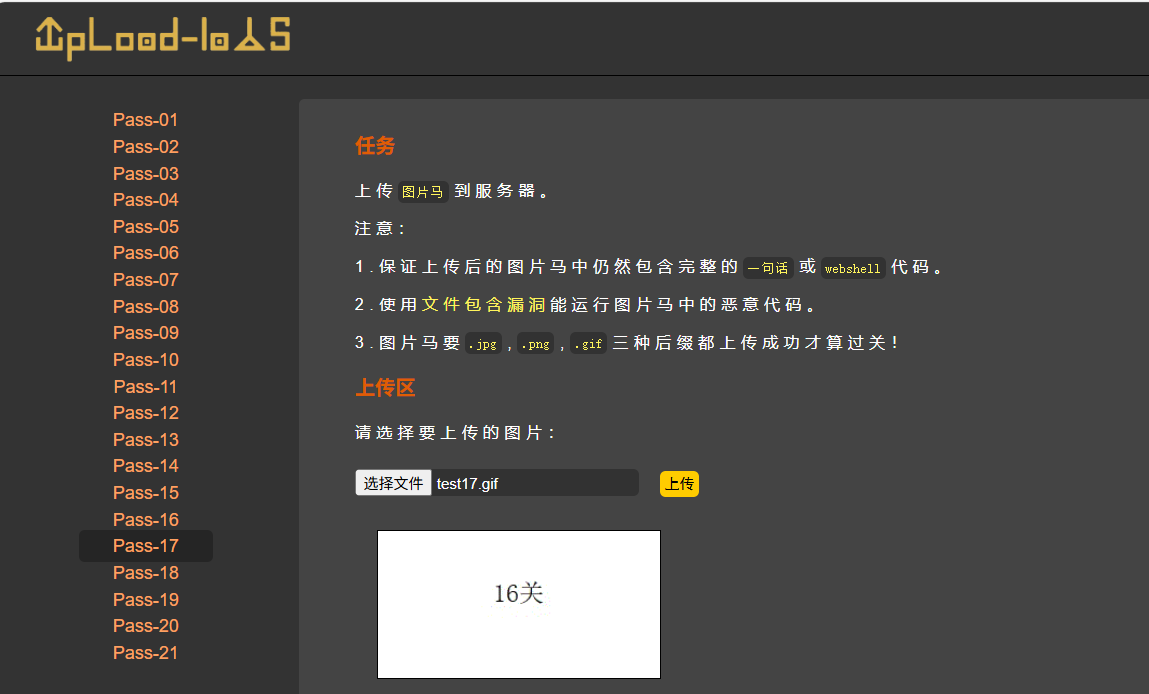Click the 一句话 code tag
Viewport: 1149px width, 694px height.
tap(768, 268)
